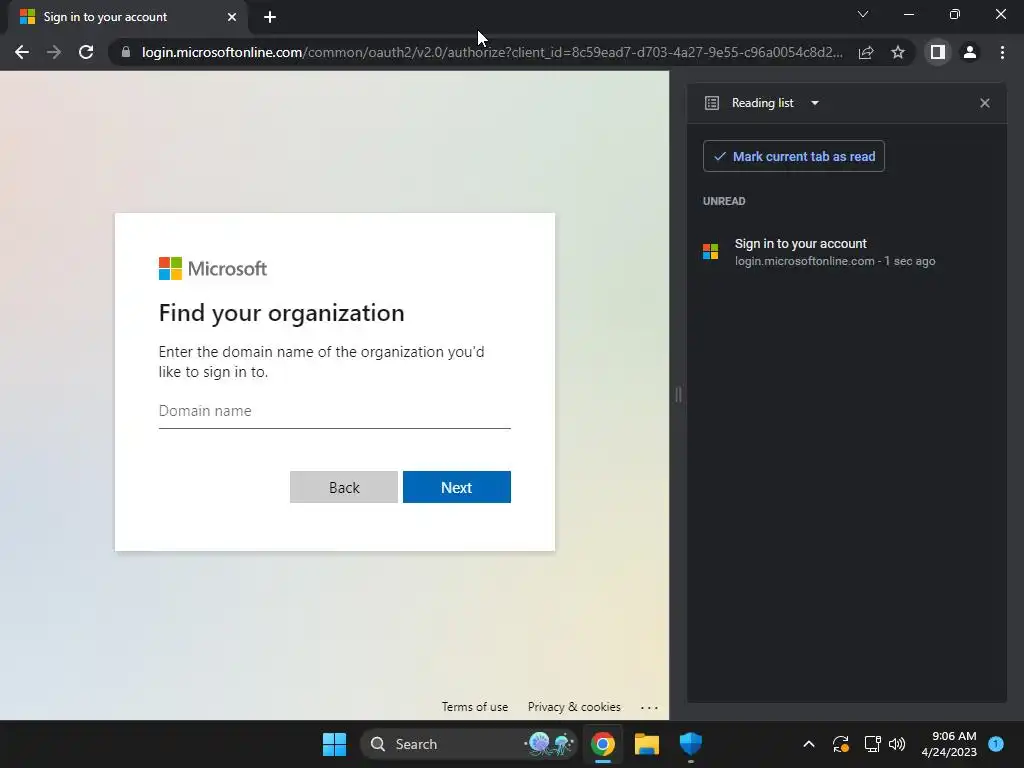Click into the Domain name input field

click(x=334, y=411)
